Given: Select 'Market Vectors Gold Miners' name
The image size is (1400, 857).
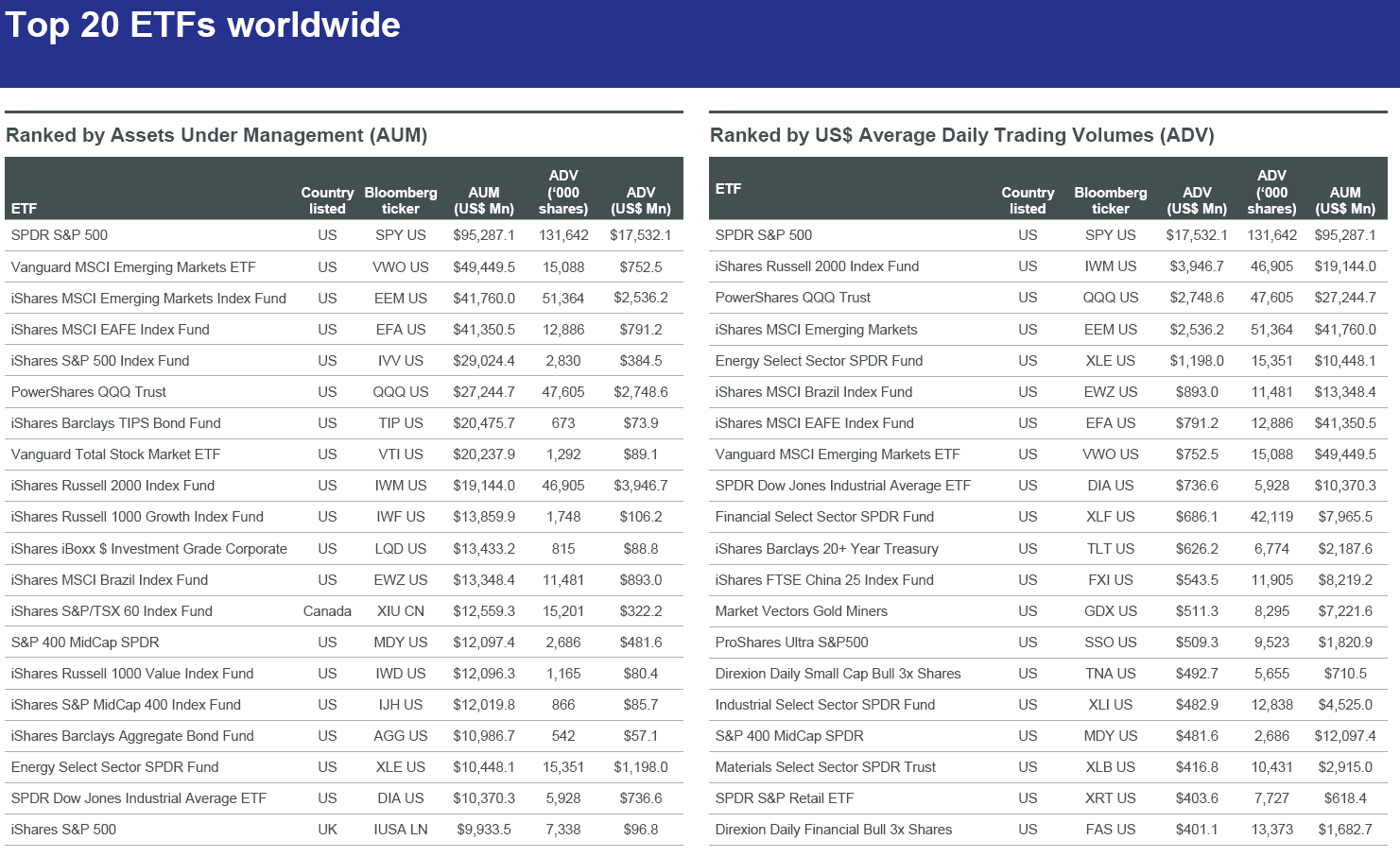Looking at the screenshot, I should click(802, 611).
